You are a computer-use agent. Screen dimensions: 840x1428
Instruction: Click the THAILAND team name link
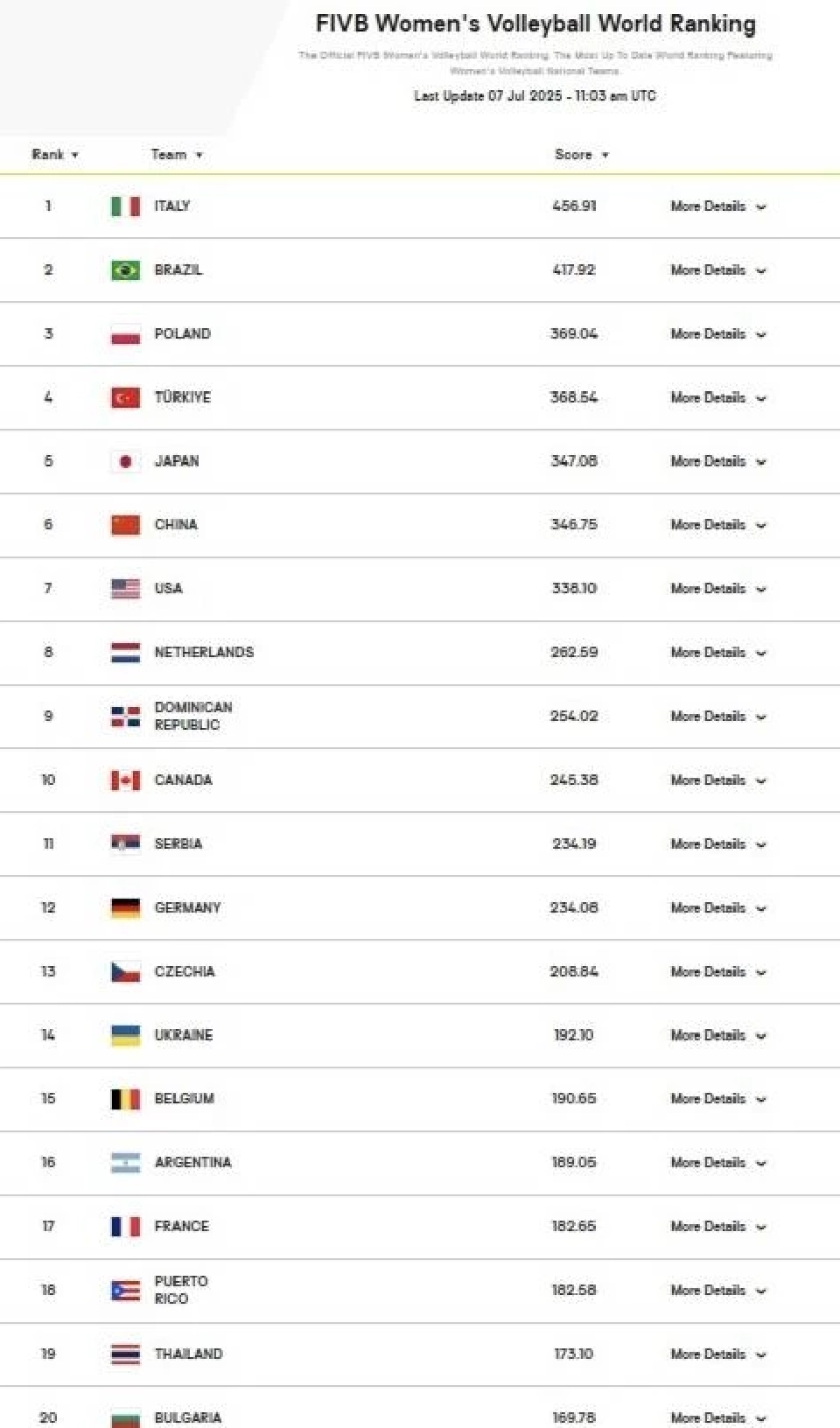[187, 1353]
